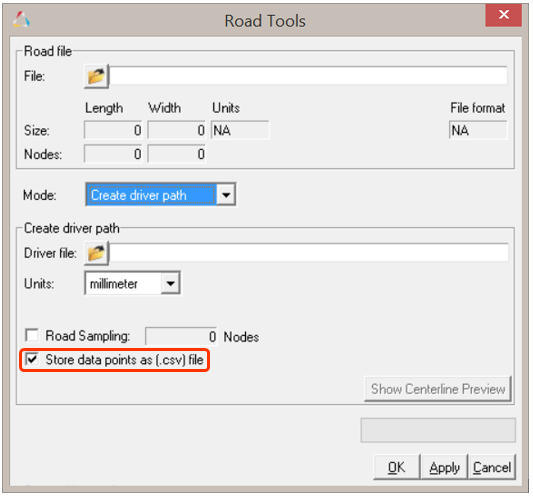Viewport: 533px width, 498px height.
Task: Click the Size Width value field
Action: click(x=176, y=130)
